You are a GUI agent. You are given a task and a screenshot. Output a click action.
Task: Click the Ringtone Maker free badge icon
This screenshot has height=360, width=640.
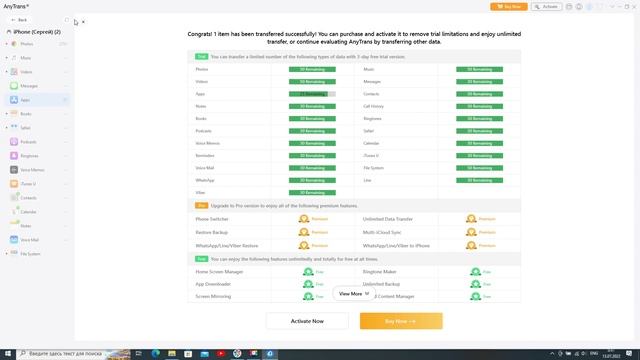coord(476,271)
